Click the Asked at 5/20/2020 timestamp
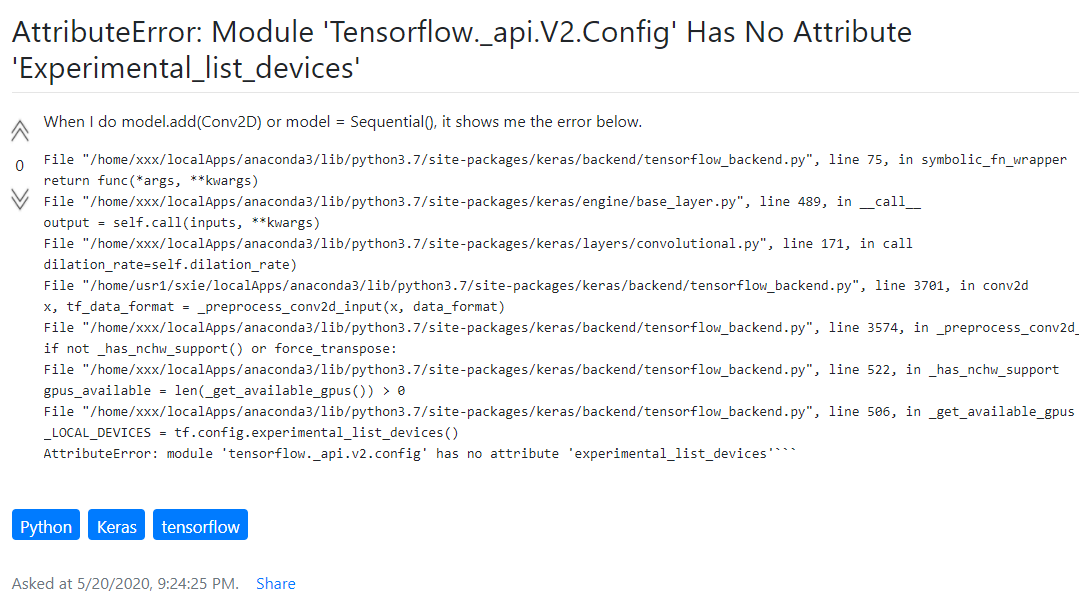The width and height of the screenshot is (1079, 606). (x=125, y=583)
